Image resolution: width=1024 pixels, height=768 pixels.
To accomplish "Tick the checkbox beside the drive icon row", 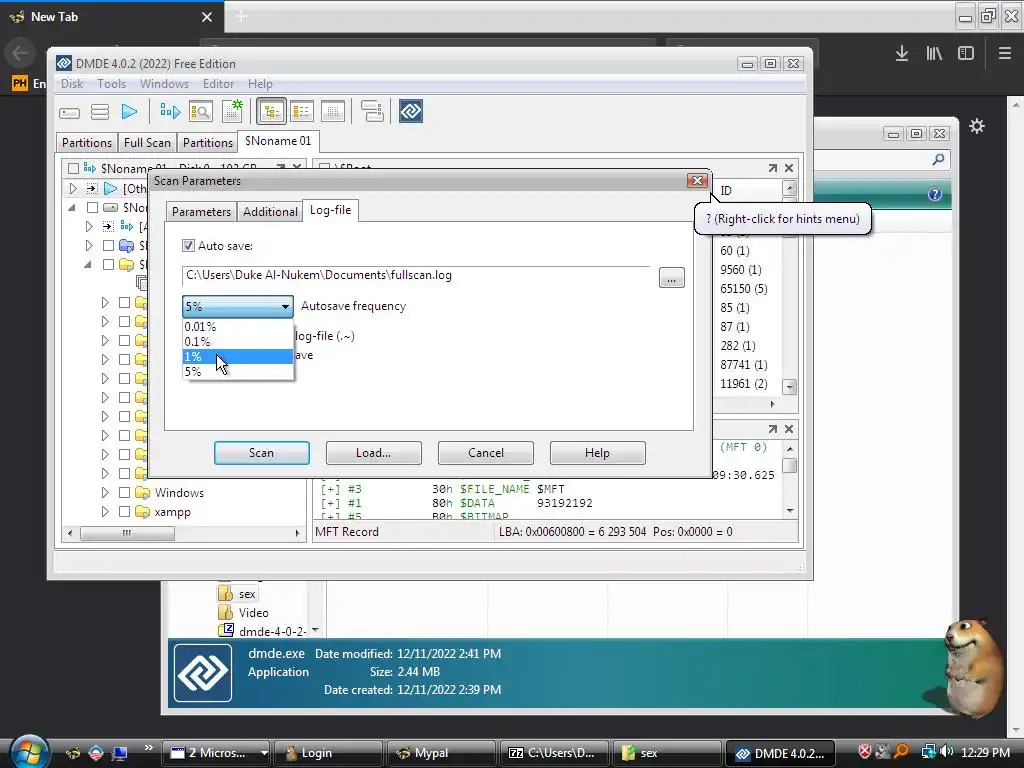I will pyautogui.click(x=92, y=208).
